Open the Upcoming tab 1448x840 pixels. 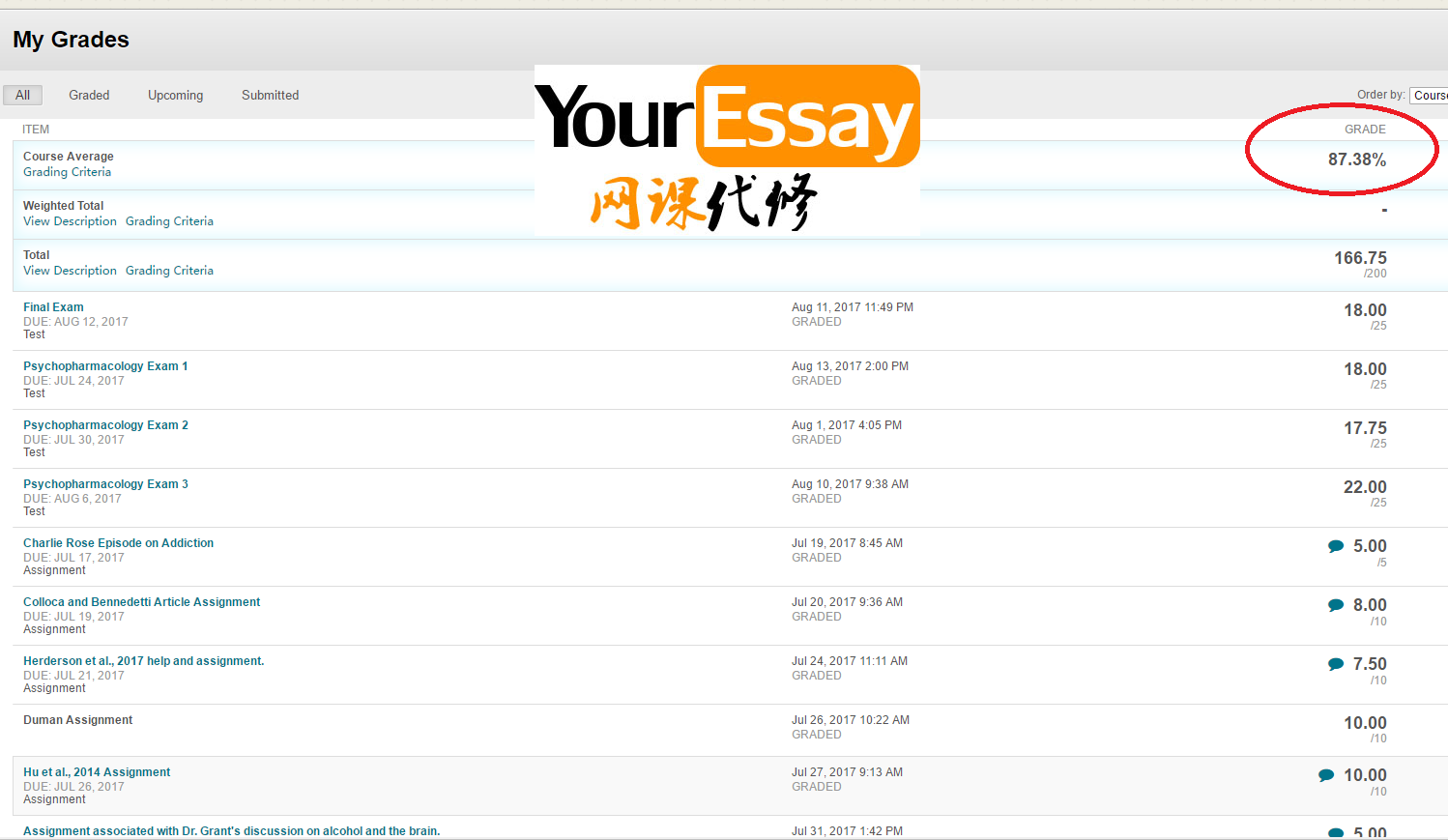pos(175,95)
